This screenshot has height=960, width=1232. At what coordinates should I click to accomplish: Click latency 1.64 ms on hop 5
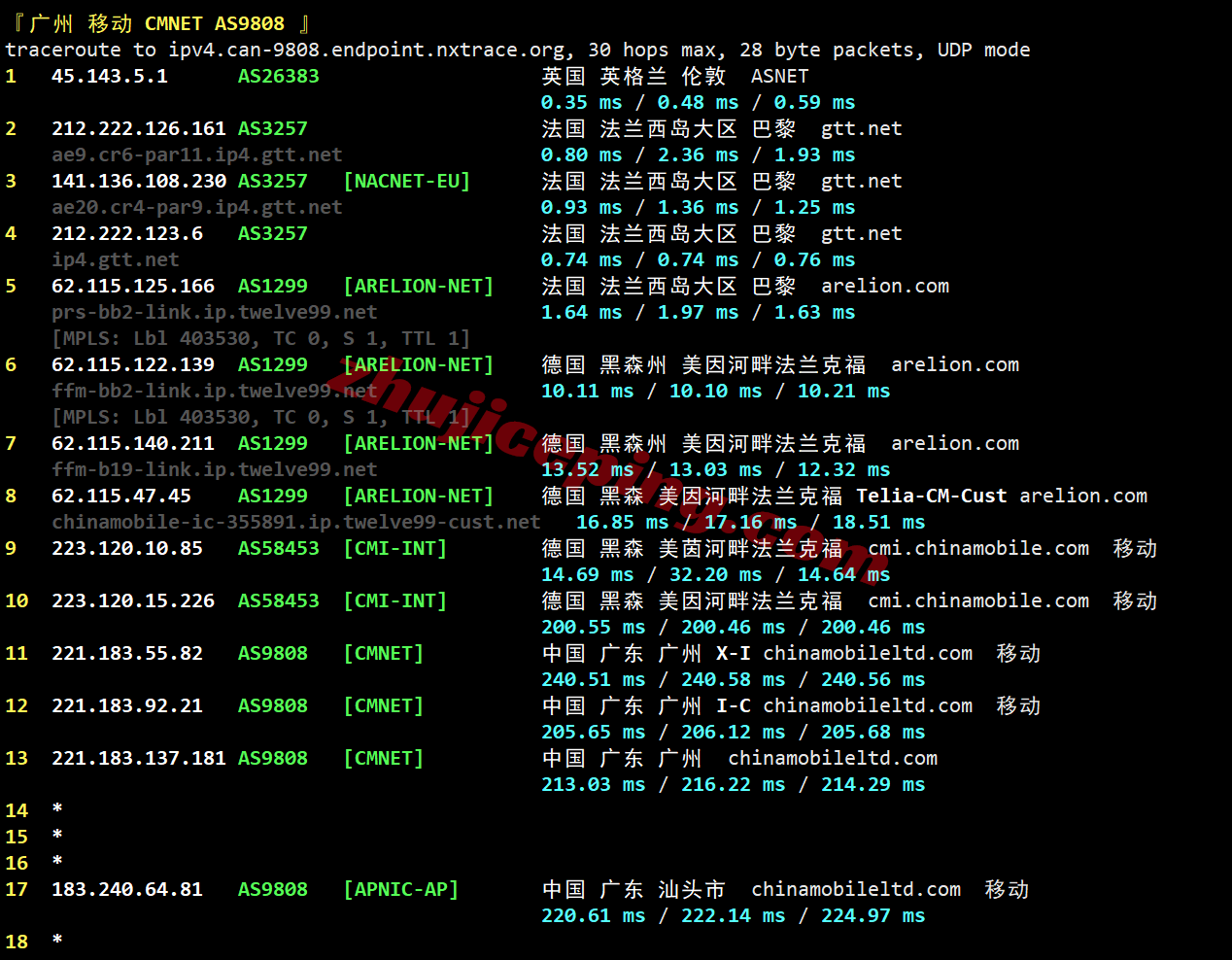[582, 312]
